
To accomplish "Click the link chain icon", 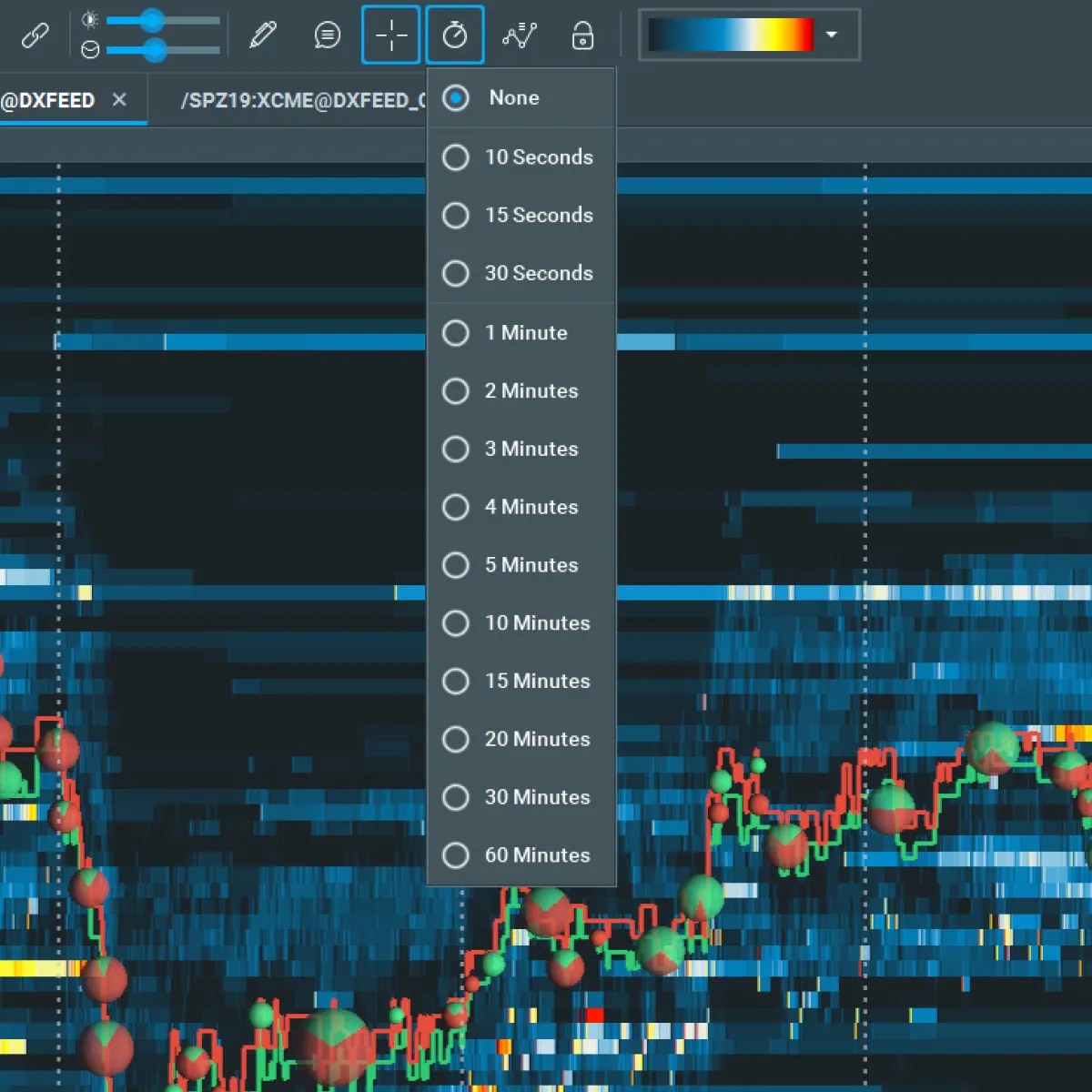I will click(35, 35).
